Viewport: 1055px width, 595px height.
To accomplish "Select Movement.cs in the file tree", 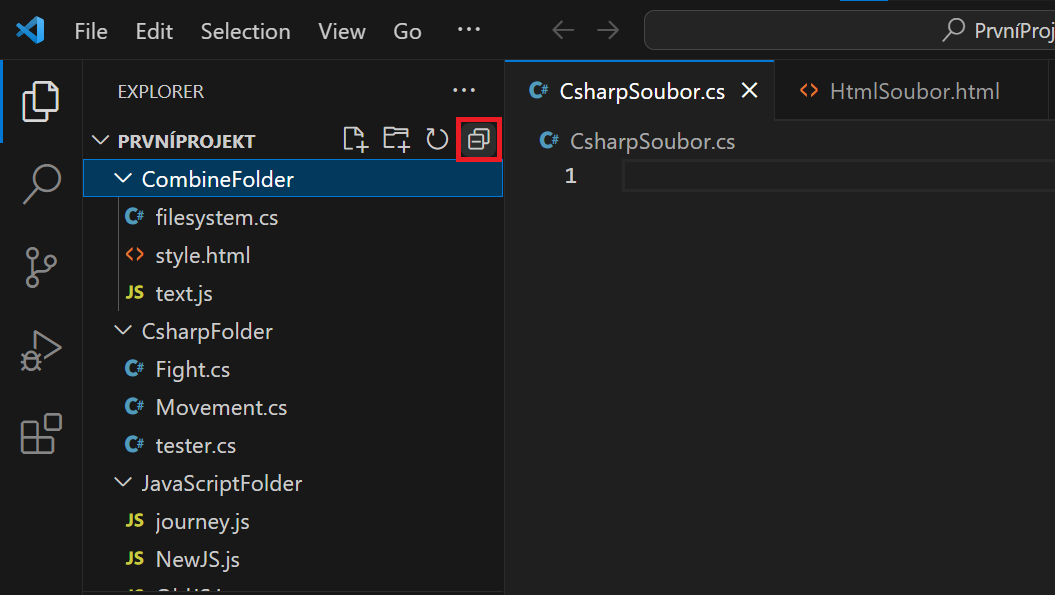I will (220, 407).
